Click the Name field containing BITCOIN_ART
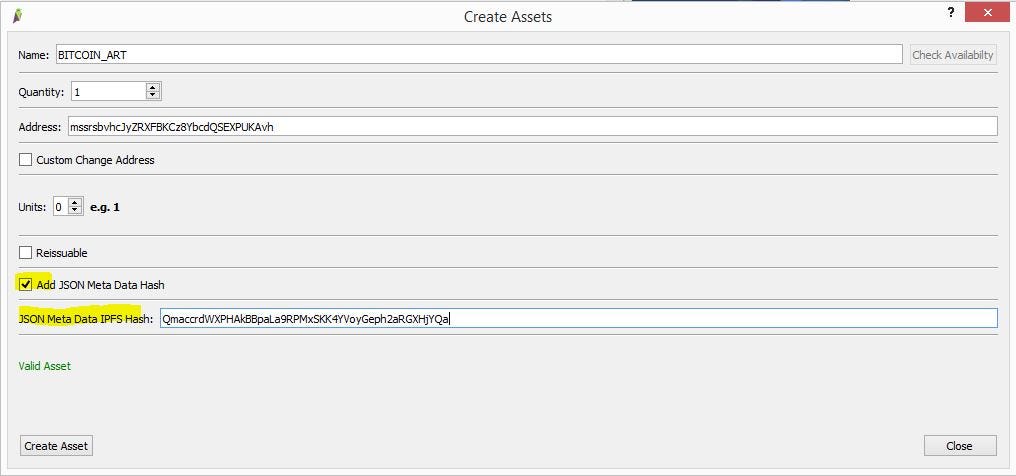1016x476 pixels. (479, 54)
